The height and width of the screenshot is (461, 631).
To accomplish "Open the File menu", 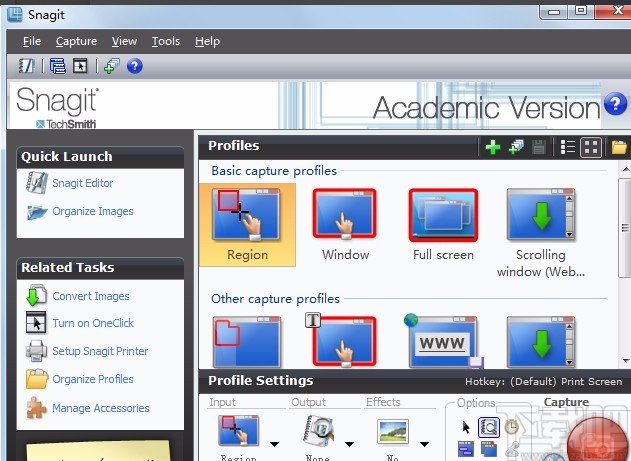I will tap(32, 41).
